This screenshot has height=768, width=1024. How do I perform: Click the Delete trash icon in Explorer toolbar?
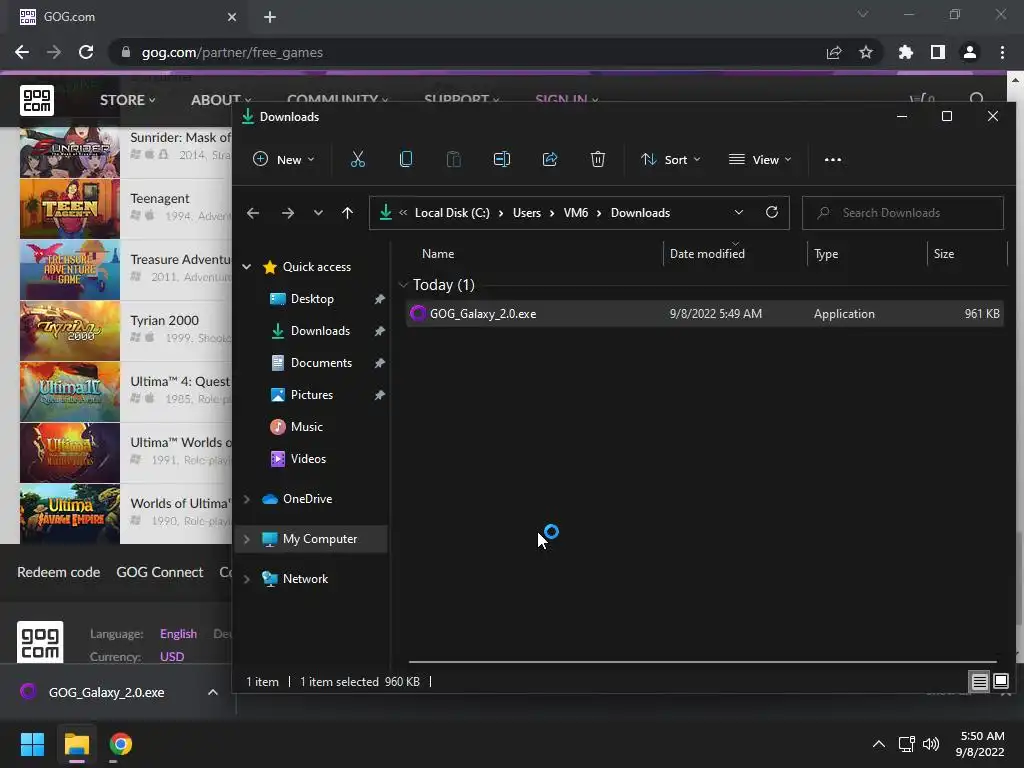coord(598,159)
